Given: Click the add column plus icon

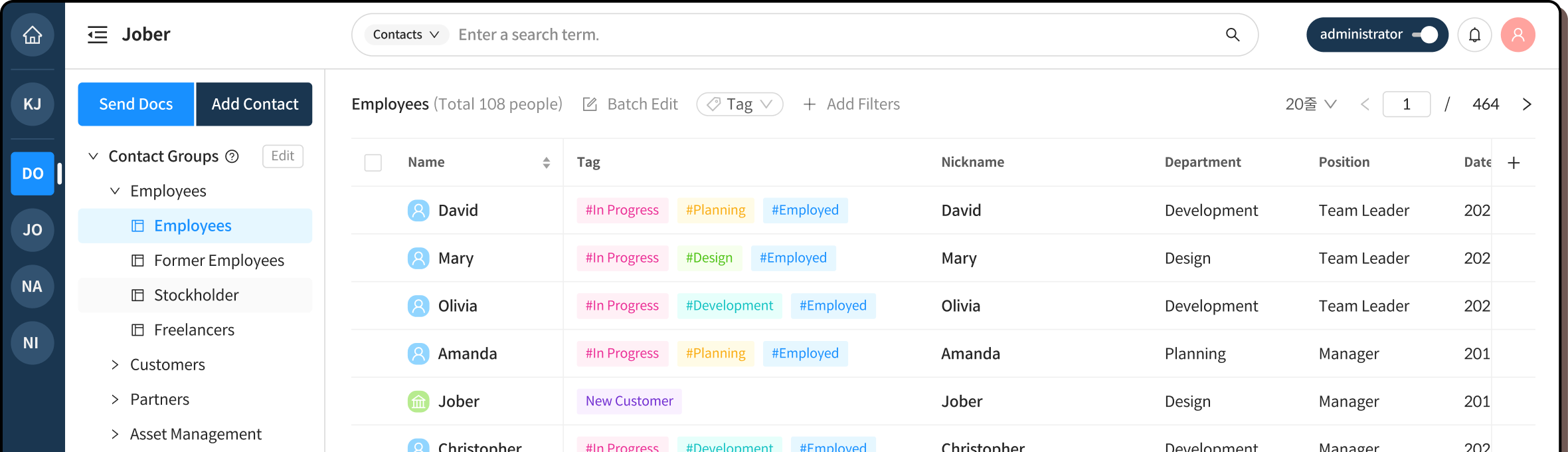Looking at the screenshot, I should 1514,163.
